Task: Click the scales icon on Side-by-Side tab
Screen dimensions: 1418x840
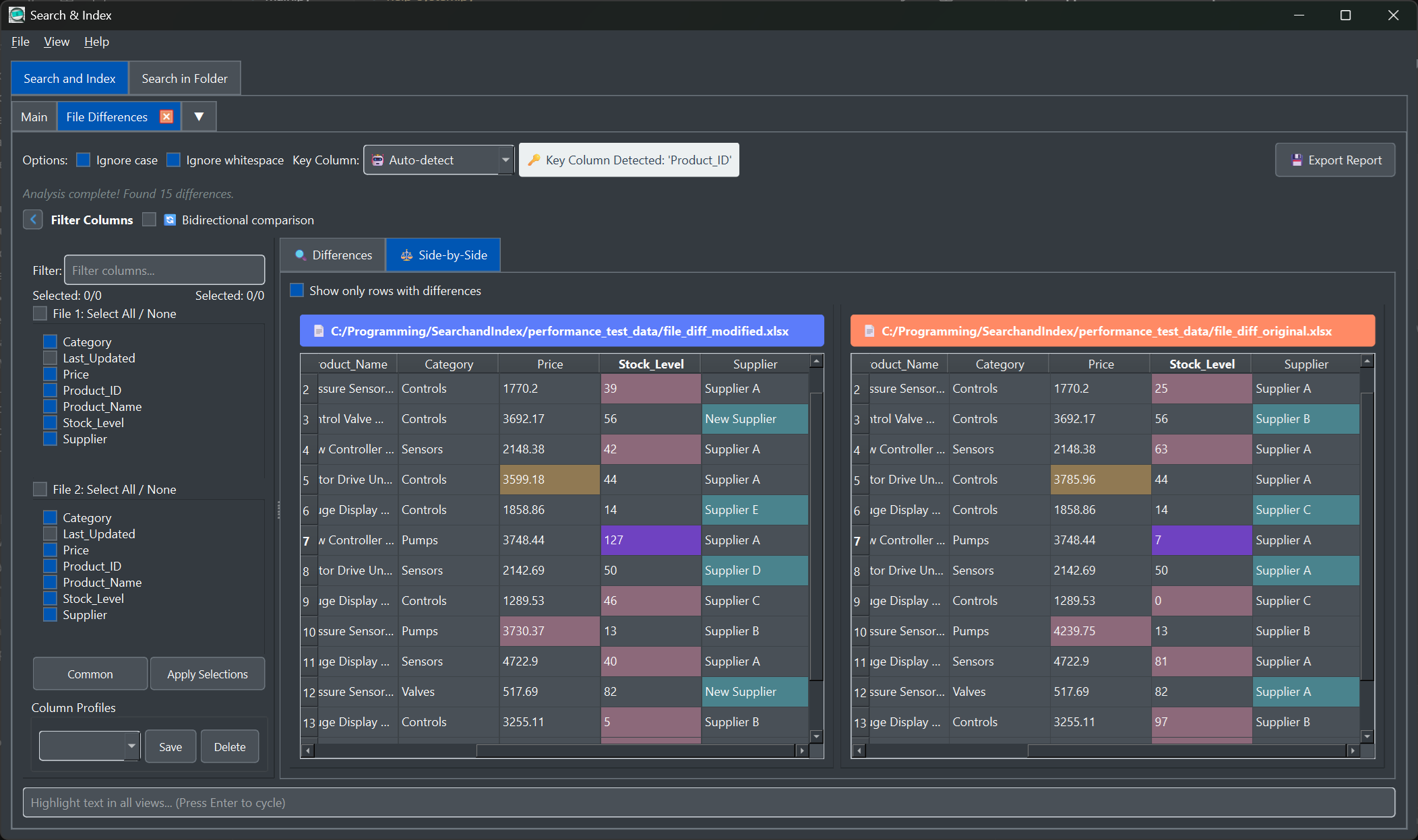Action: 406,255
